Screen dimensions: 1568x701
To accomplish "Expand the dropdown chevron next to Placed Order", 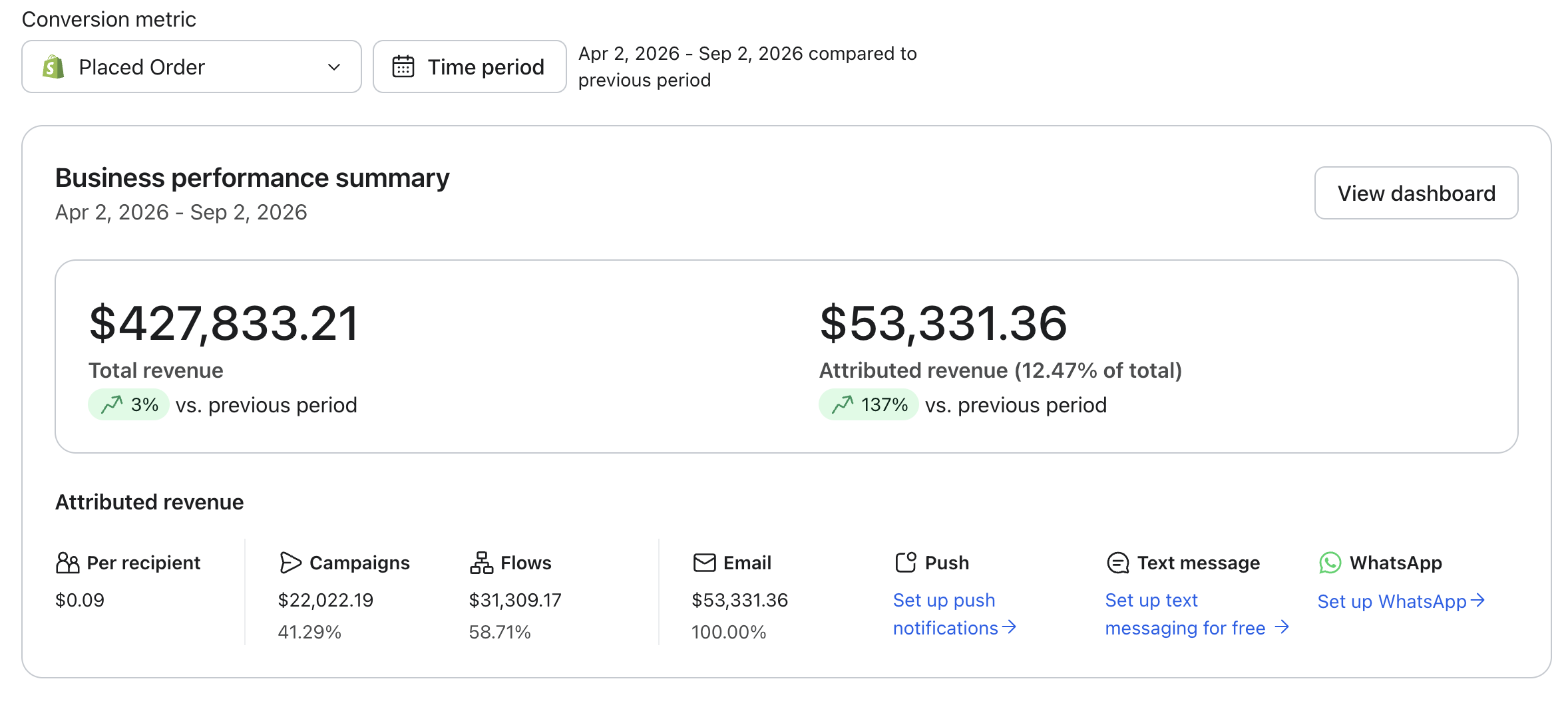I will click(x=334, y=67).
